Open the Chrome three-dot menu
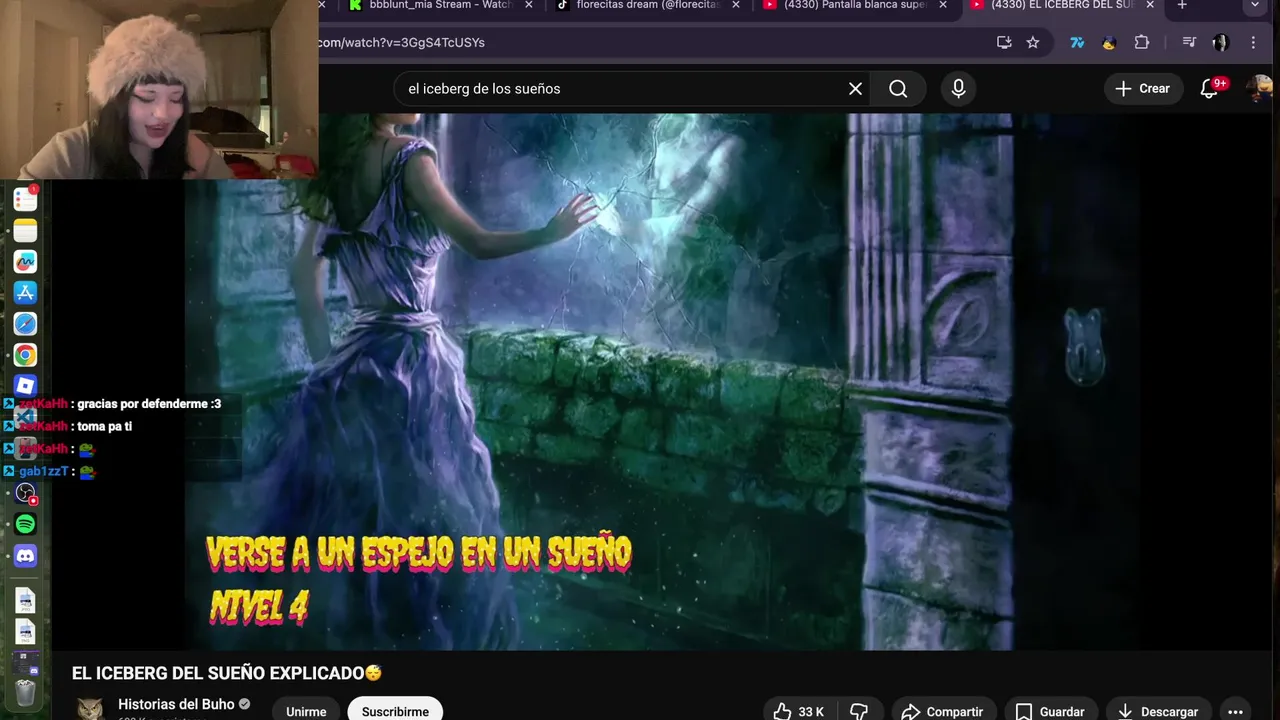 pyautogui.click(x=1253, y=42)
